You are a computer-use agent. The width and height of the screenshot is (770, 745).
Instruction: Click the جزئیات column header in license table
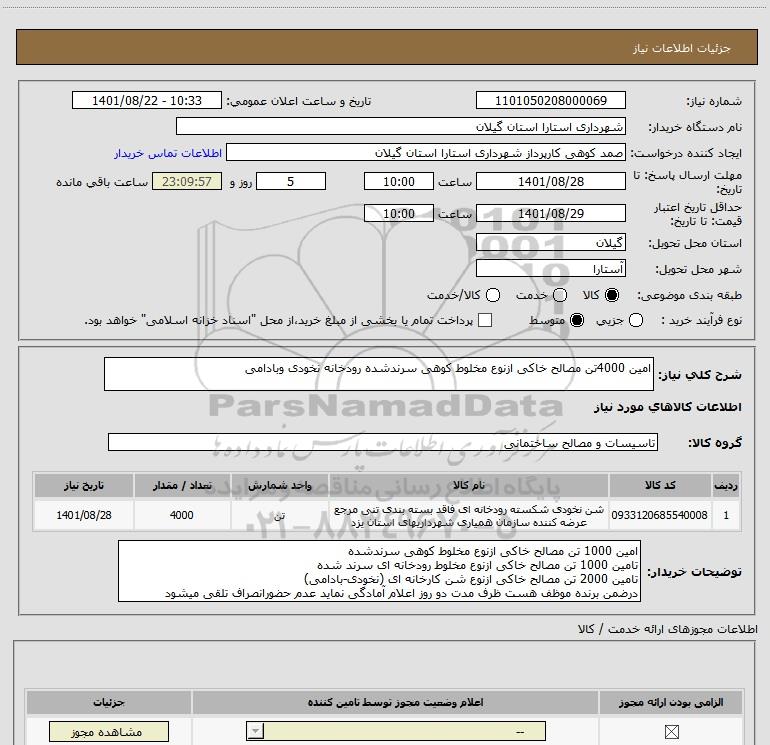109,702
